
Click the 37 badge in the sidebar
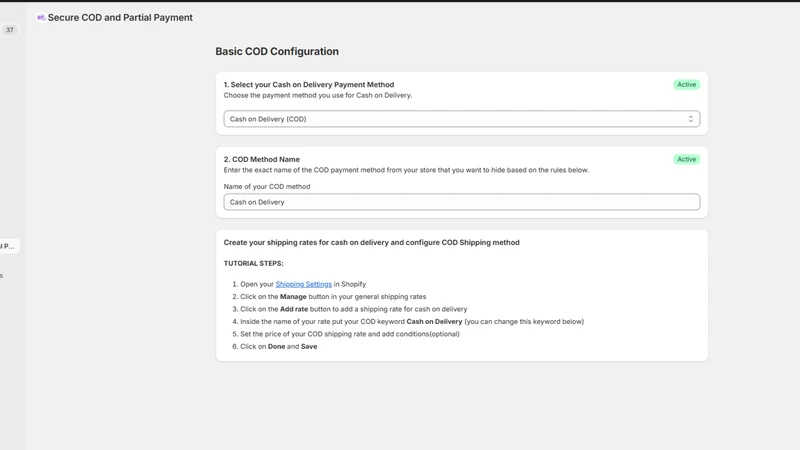click(x=10, y=30)
